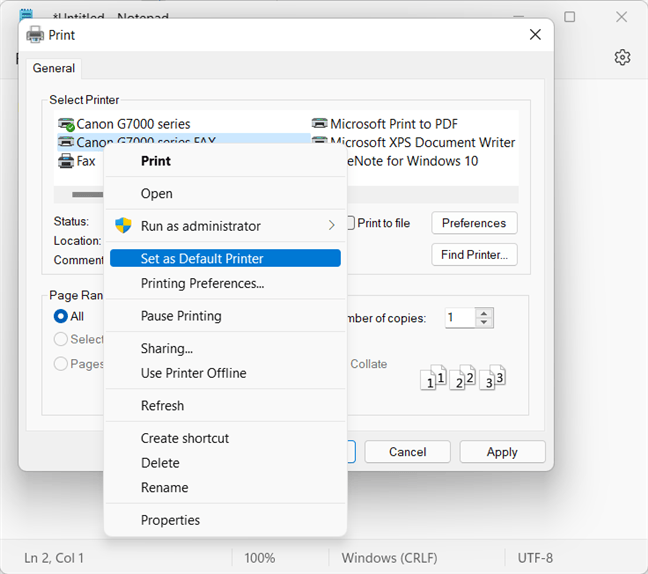Increase number of copies with up arrow
The height and width of the screenshot is (574, 648).
[484, 313]
